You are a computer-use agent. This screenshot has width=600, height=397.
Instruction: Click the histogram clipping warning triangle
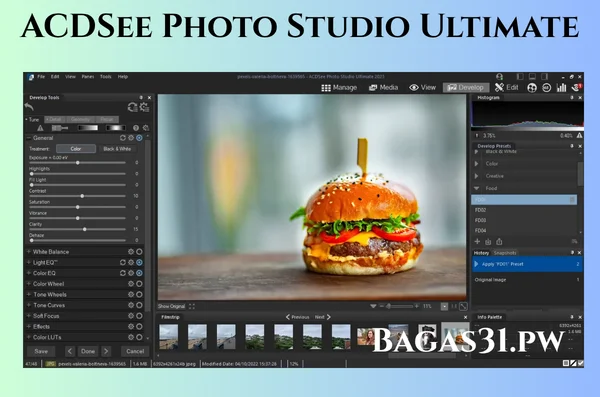pyautogui.click(x=580, y=136)
